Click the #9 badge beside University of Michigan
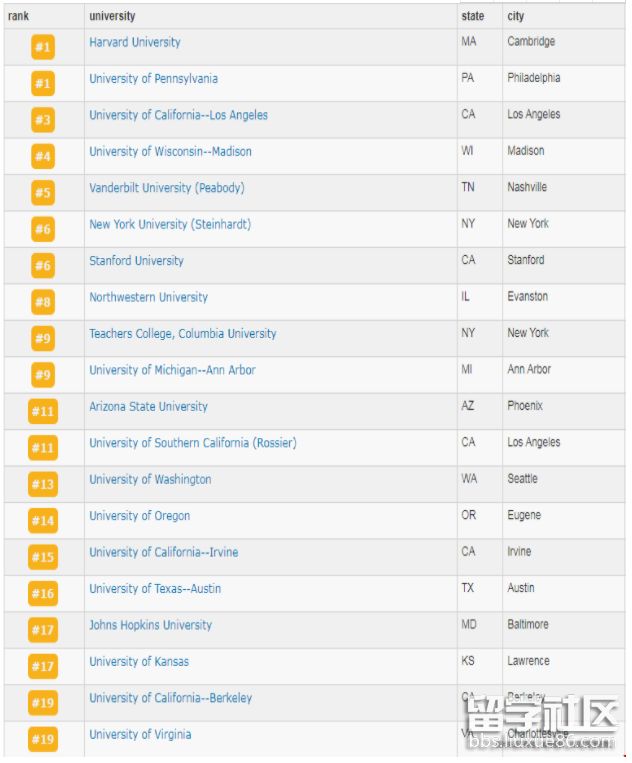Viewport: 632px width, 763px height. click(x=43, y=375)
